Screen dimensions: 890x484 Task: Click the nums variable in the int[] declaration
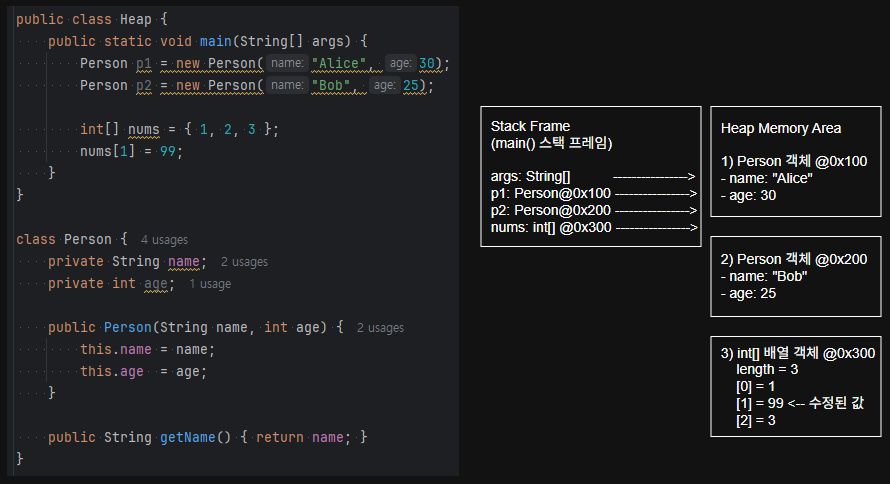144,130
